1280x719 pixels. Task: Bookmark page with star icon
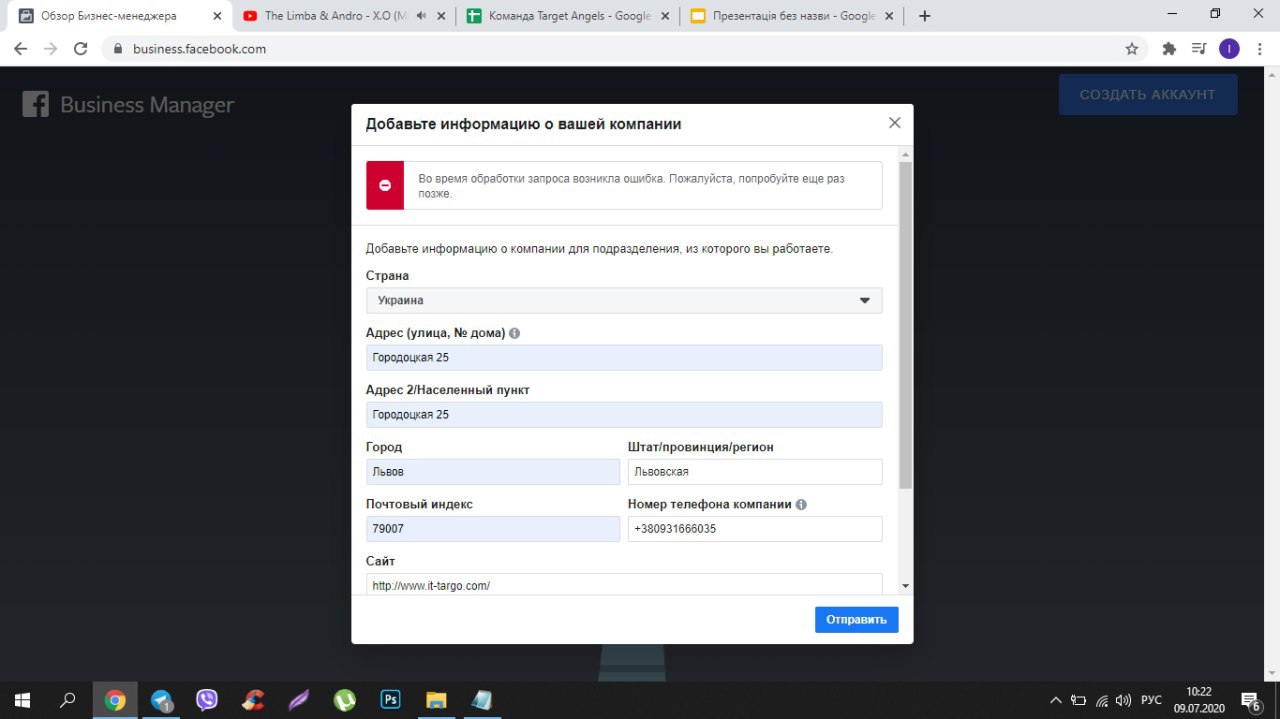point(1132,48)
